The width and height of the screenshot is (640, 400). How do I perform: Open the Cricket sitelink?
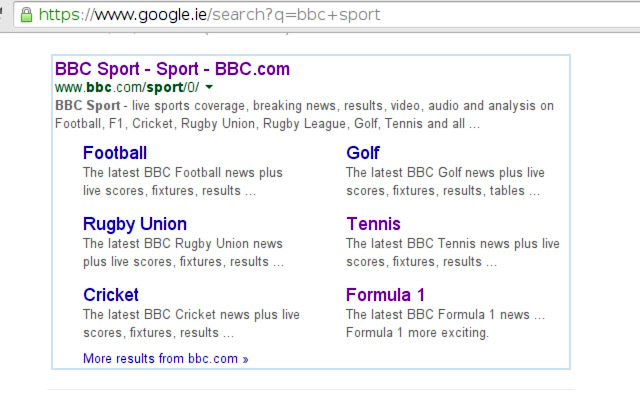coord(111,295)
